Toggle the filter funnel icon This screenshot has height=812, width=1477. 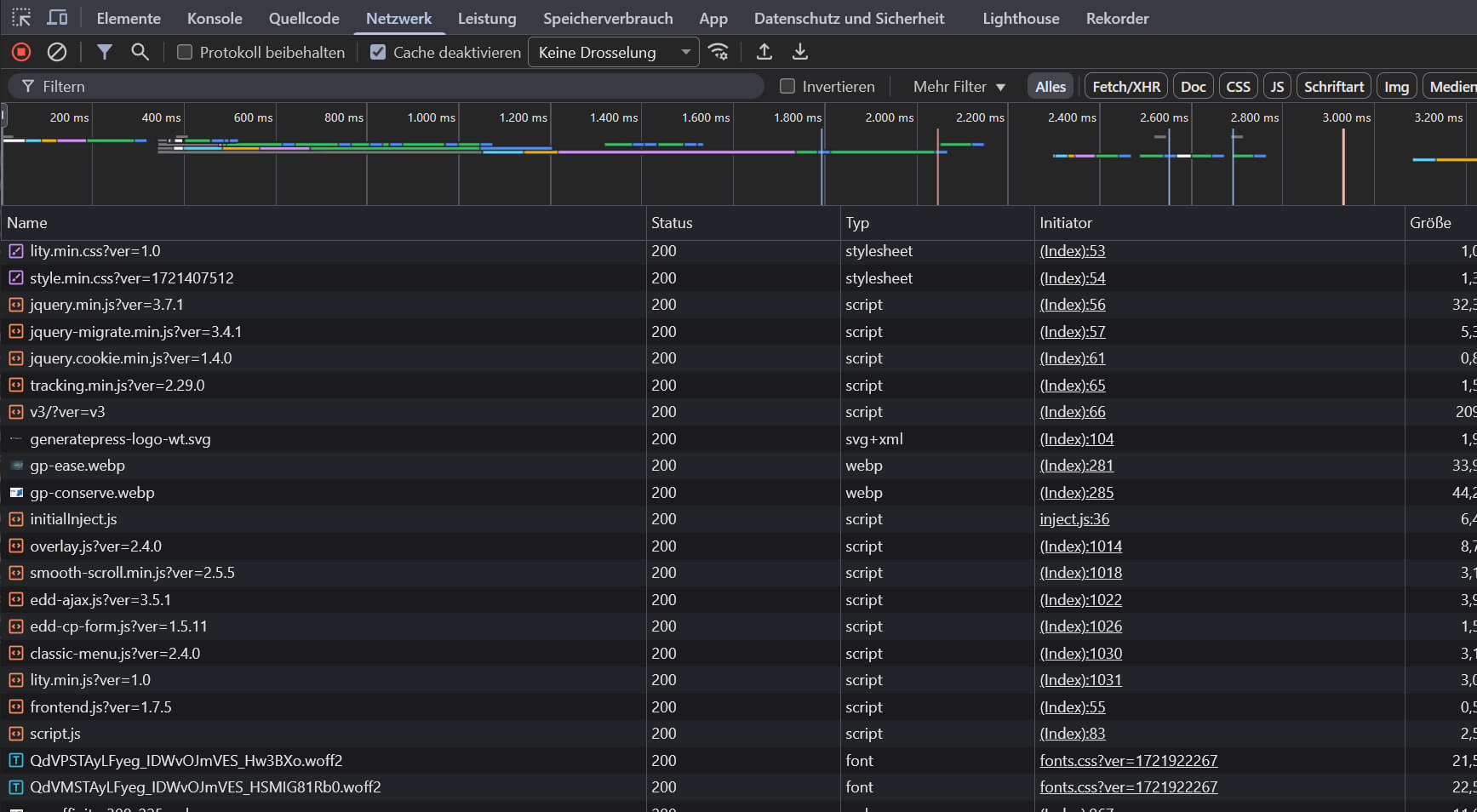tap(104, 52)
